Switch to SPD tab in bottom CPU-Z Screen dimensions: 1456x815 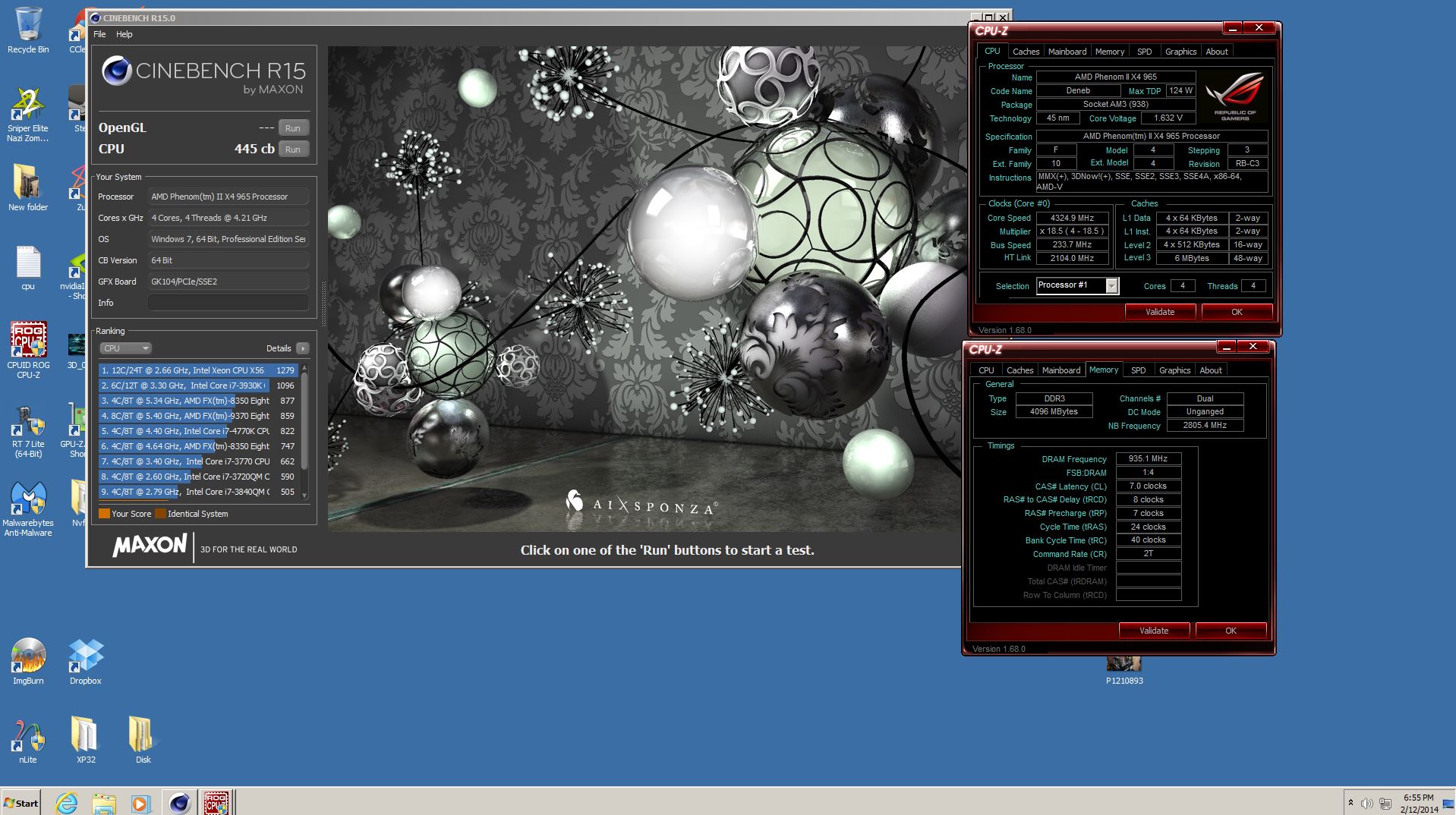point(1139,370)
